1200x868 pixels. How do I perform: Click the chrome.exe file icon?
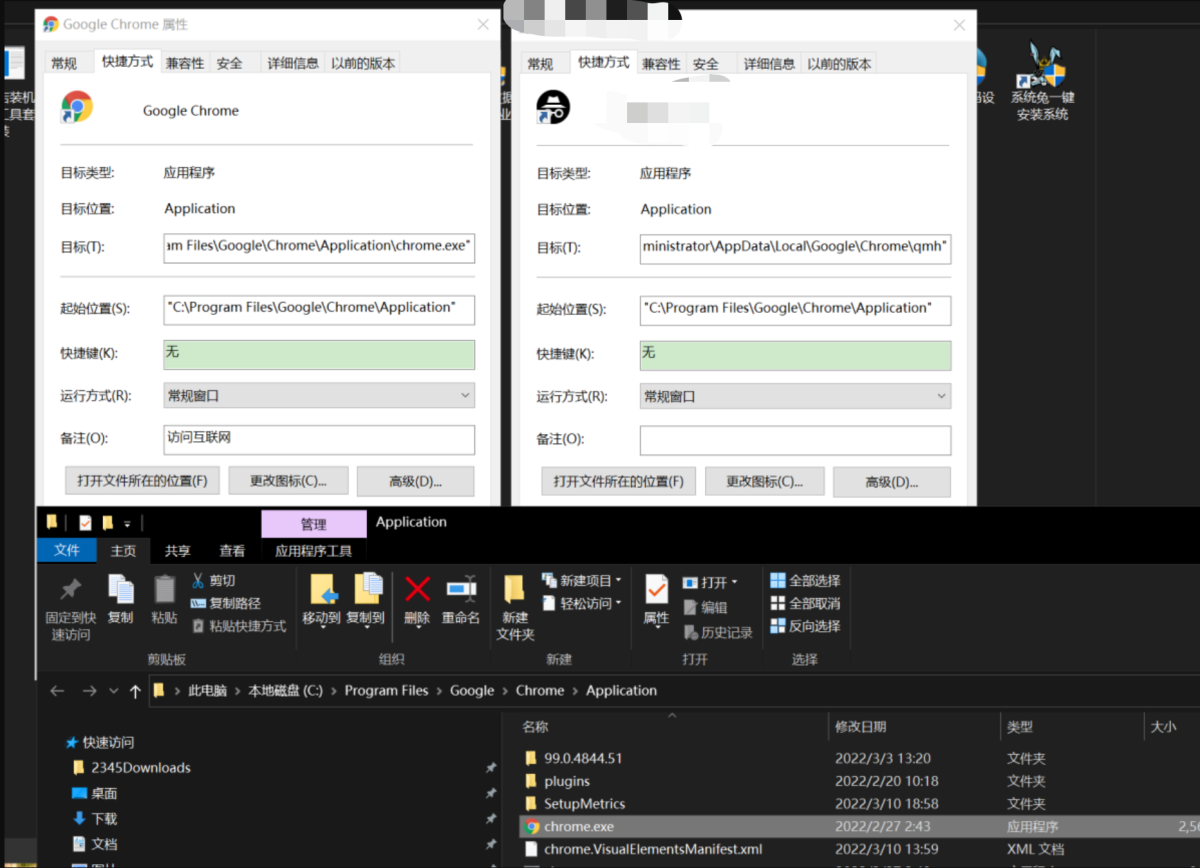[532, 827]
